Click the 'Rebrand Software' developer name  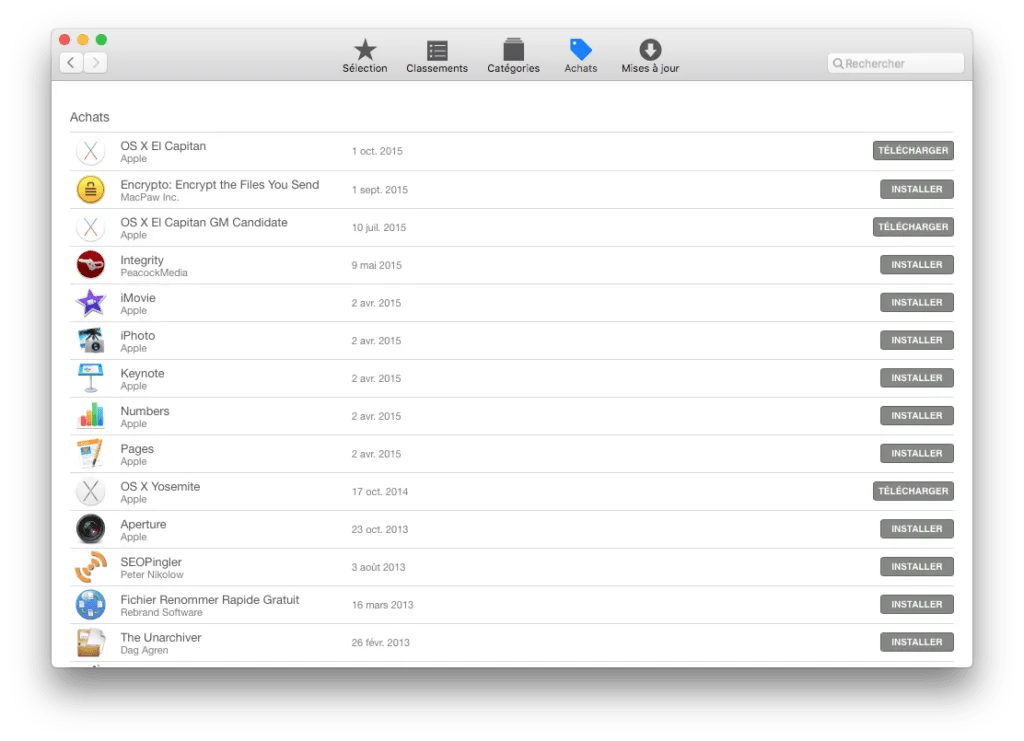pos(161,612)
